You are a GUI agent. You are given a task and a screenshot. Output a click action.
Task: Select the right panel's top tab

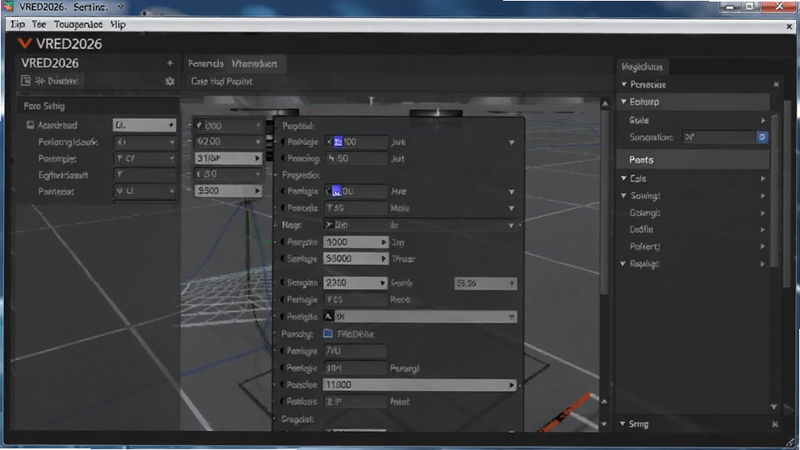642,67
